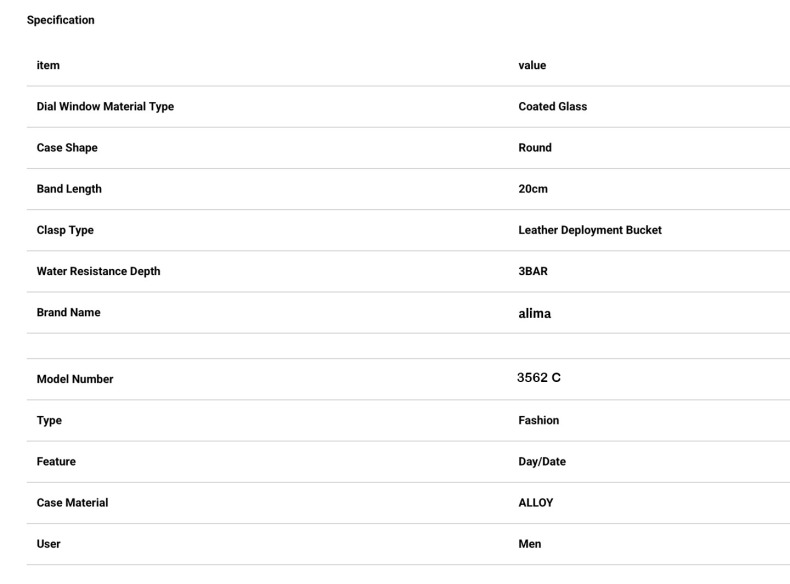Screen dimensions: 790x584
Task: Click the Day/Date feature value
Action: [x=542, y=462]
